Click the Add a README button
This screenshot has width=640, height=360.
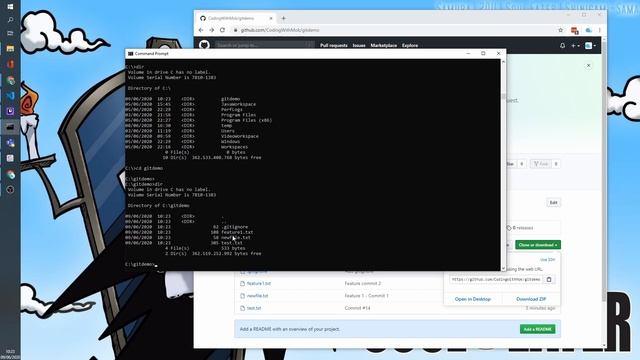[538, 329]
